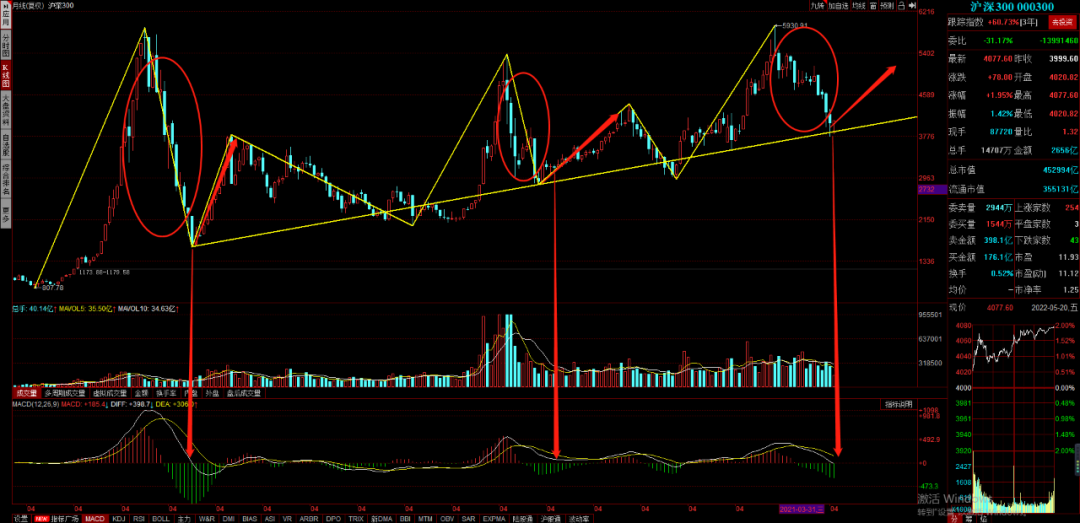Select the TRIX indicator tab
This screenshot has height=523, width=1080.
point(356,518)
